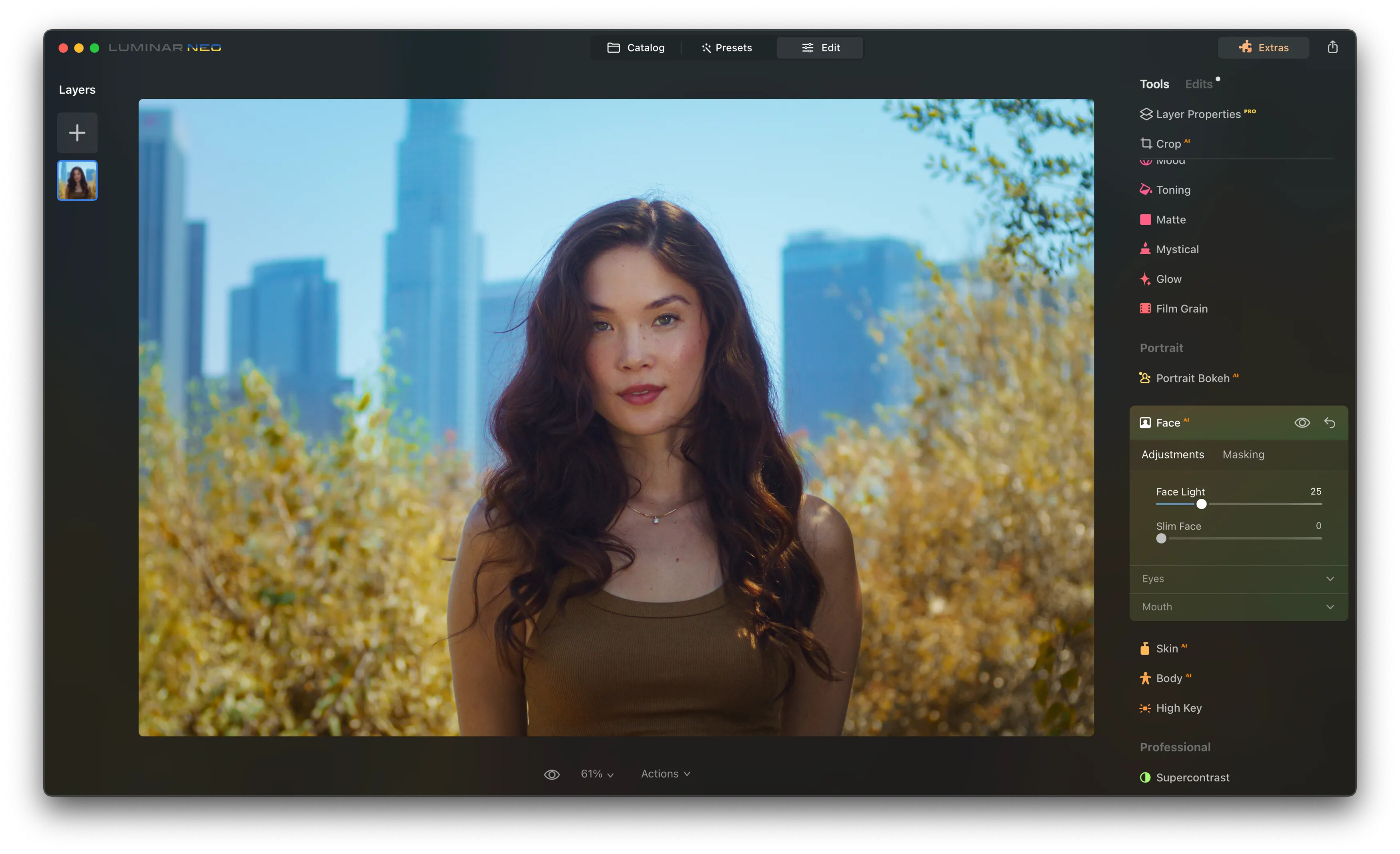Toggle before/after preview below the image
The height and width of the screenshot is (854, 1400).
[552, 773]
